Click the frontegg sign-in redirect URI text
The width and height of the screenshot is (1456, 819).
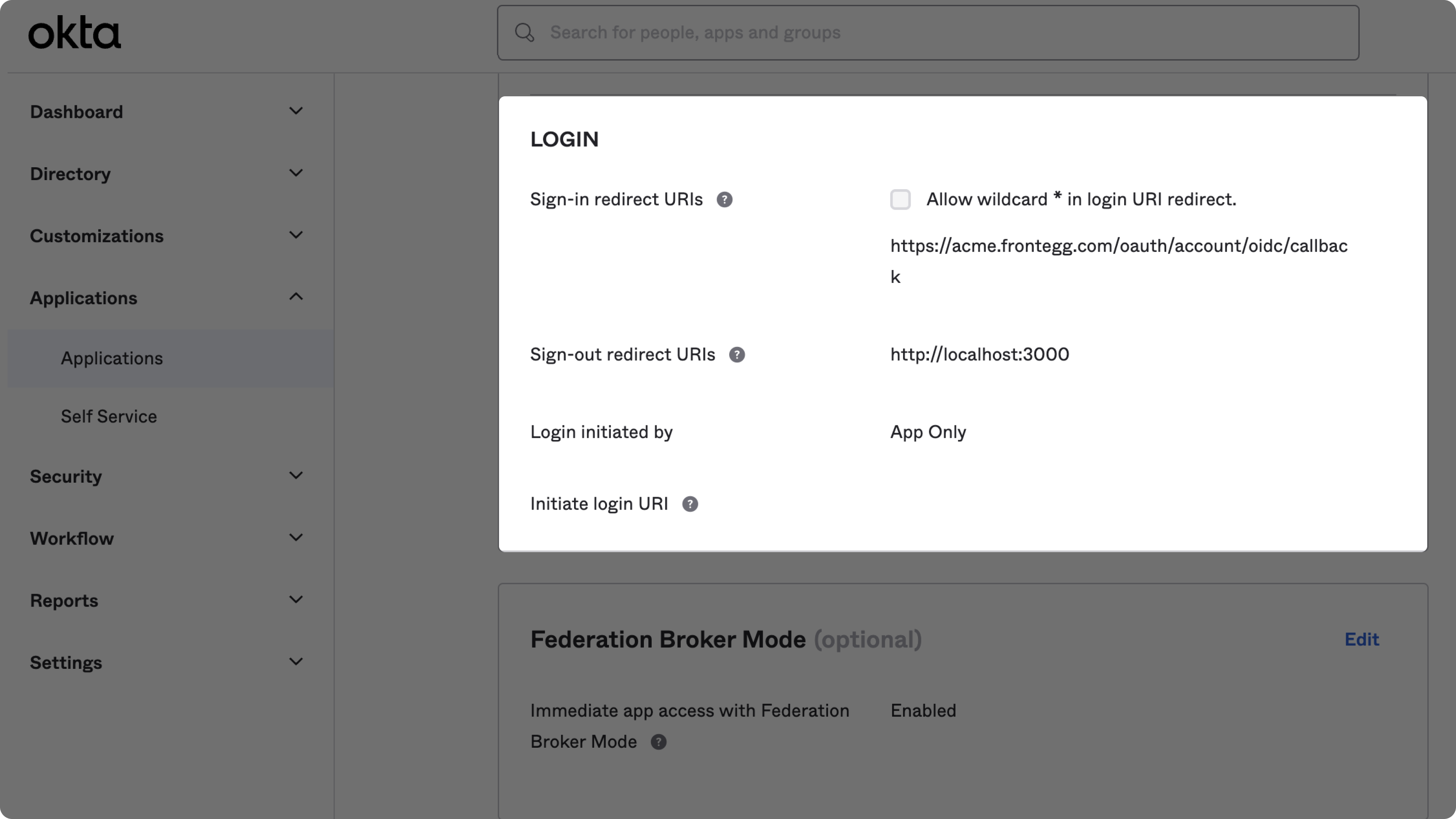point(1118,246)
